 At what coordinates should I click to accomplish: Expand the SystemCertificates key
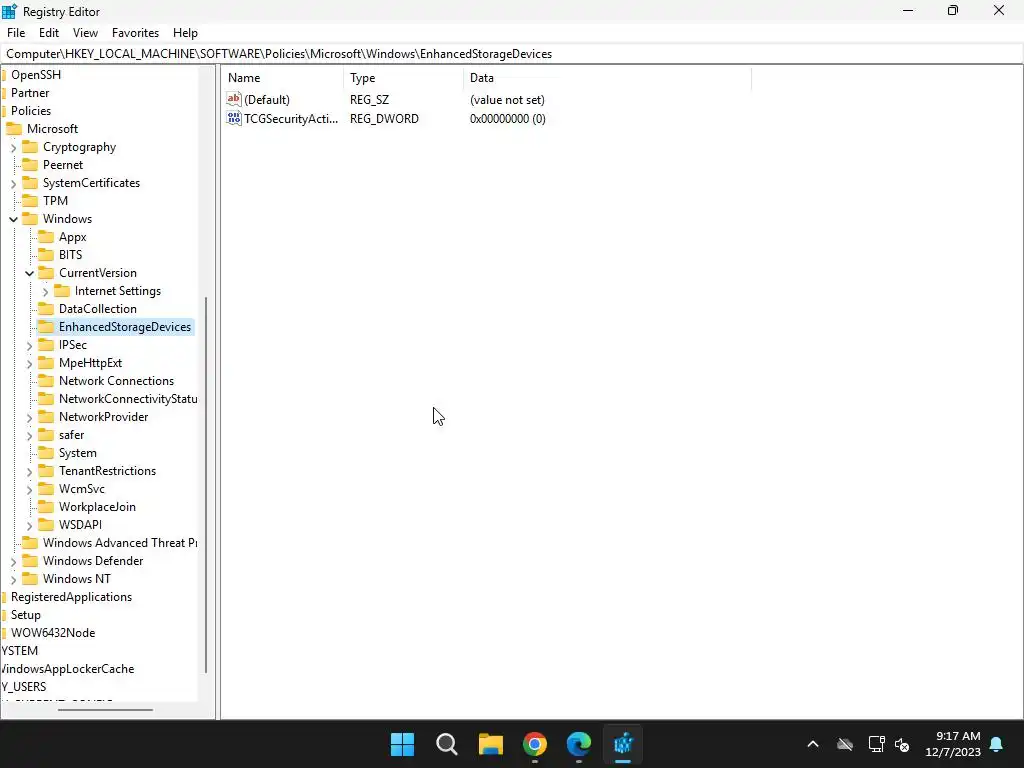(x=13, y=184)
